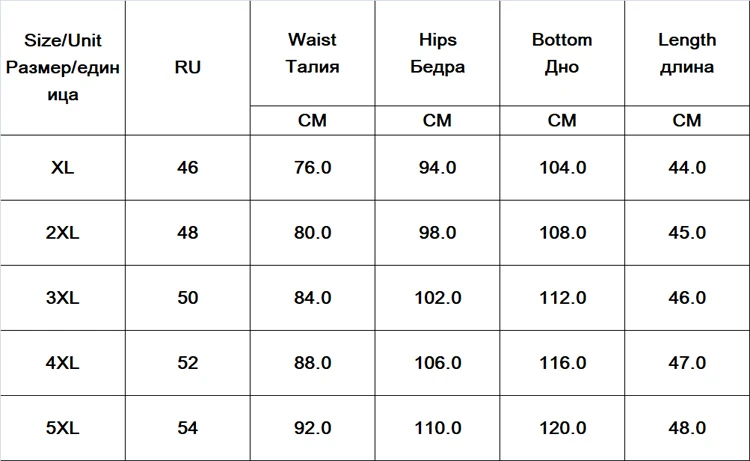Select the length value 47.0
The height and width of the screenshot is (461, 750).
687,363
